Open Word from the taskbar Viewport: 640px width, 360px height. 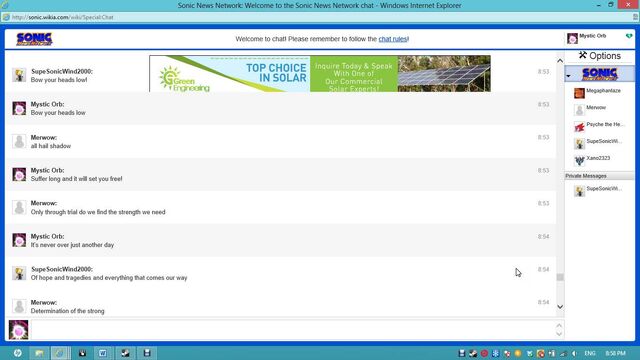coord(102,353)
